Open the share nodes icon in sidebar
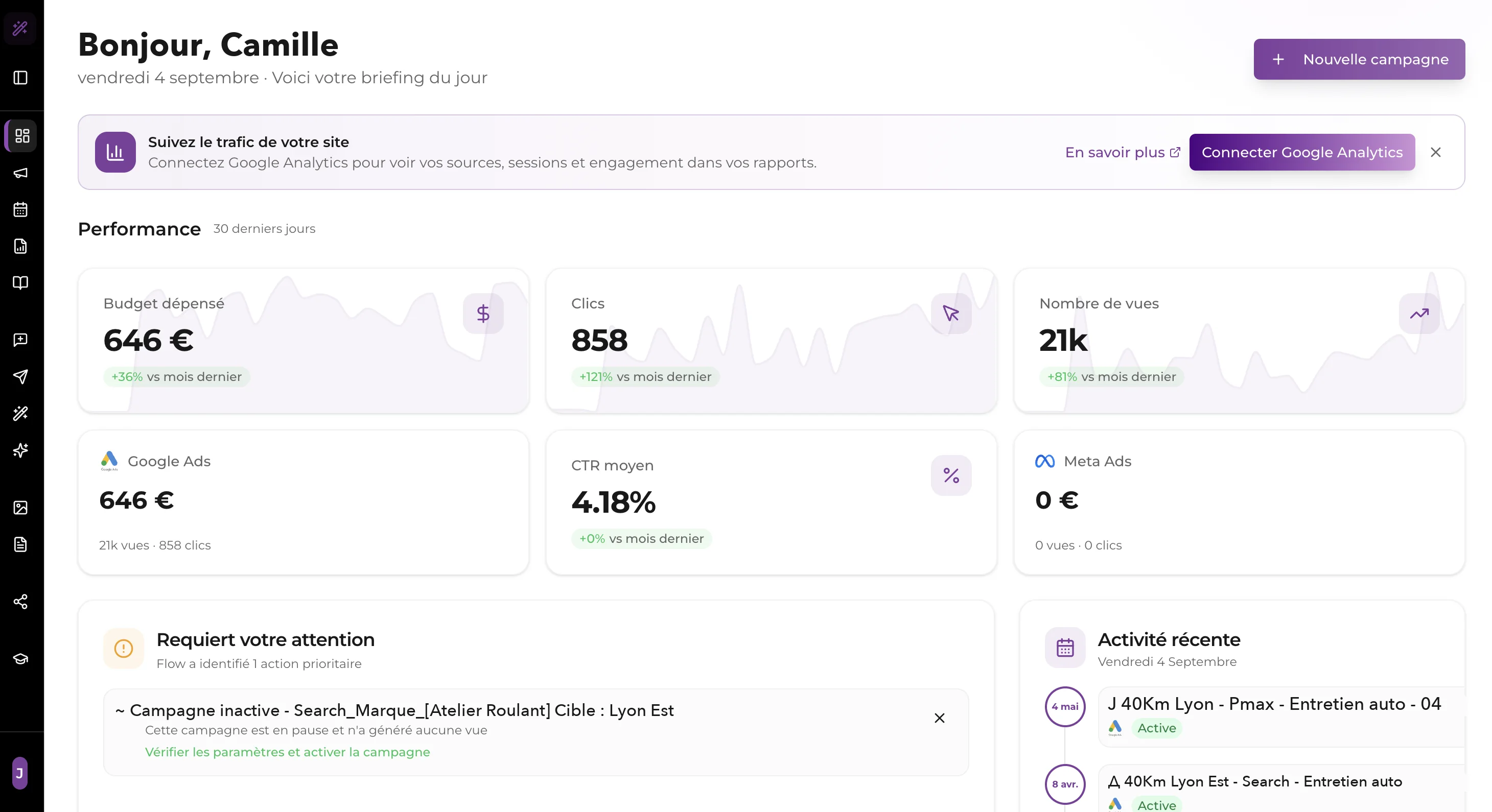The image size is (1492, 812). click(20, 602)
